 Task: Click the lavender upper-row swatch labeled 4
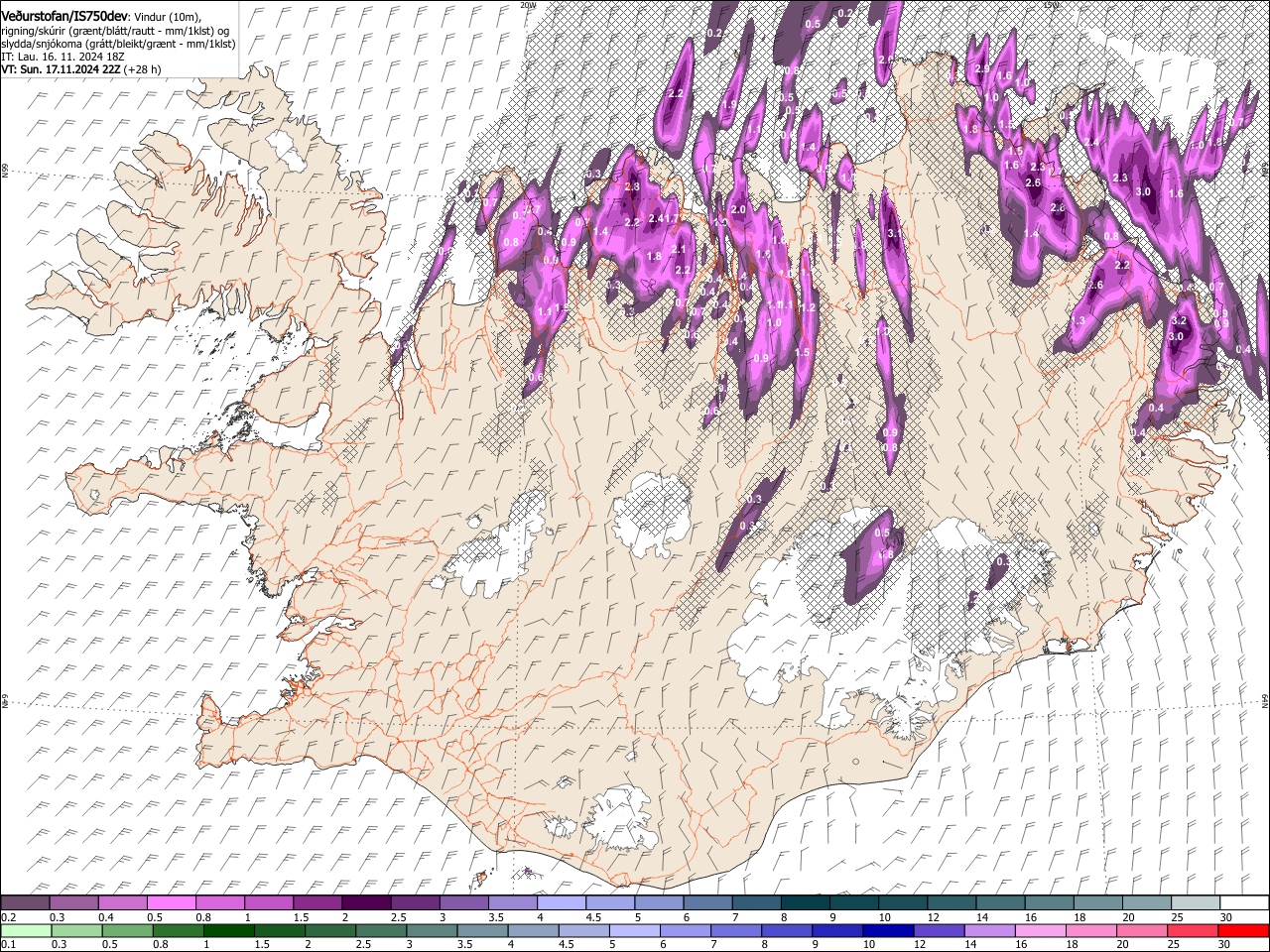(562, 903)
